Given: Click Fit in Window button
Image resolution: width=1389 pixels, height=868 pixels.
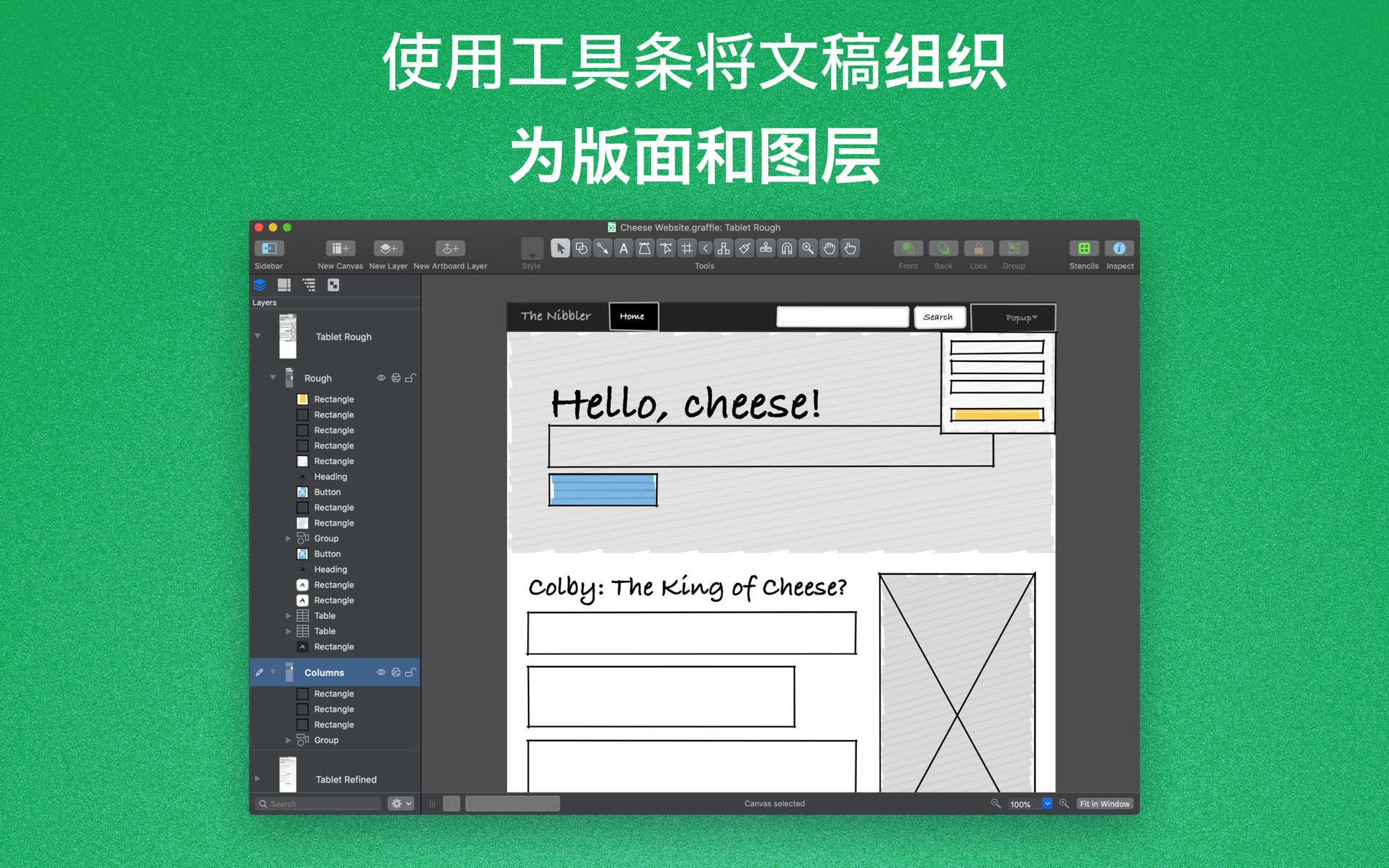Looking at the screenshot, I should point(1105,803).
